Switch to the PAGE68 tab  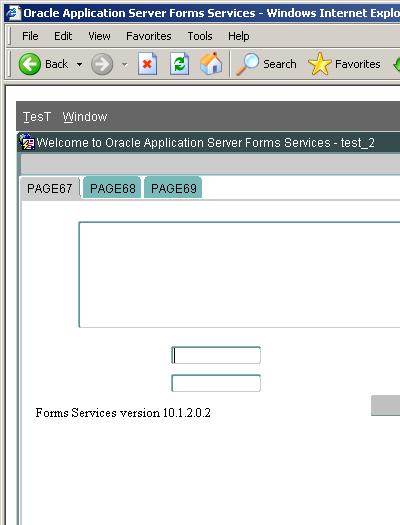112,188
